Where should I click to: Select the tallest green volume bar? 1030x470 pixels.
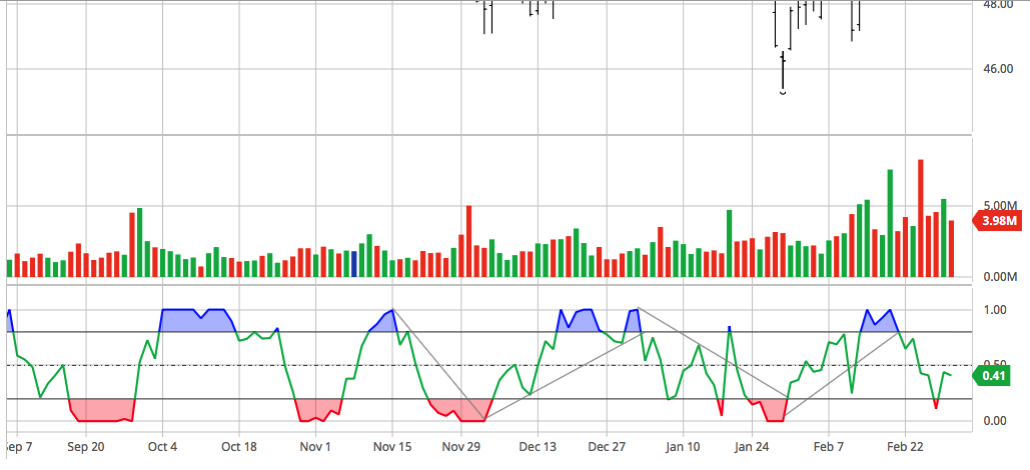[890, 223]
